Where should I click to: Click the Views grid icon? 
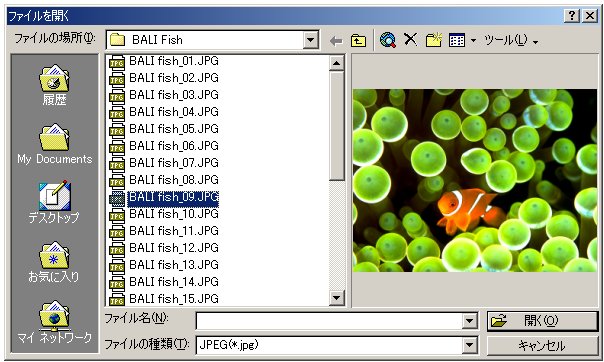click(x=457, y=40)
